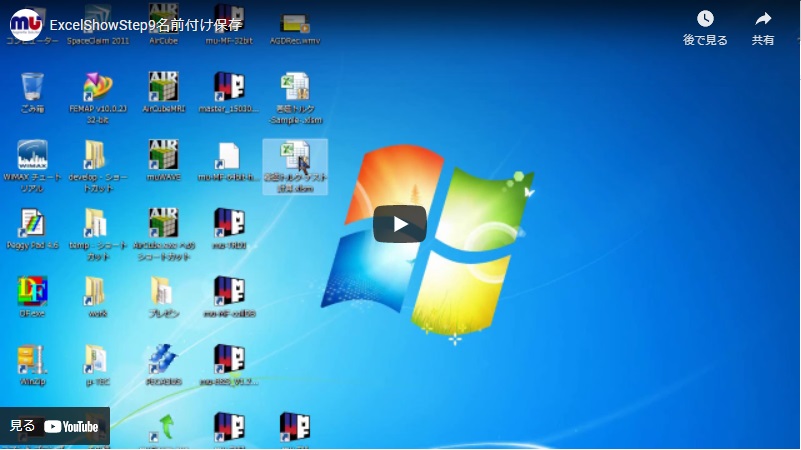Select the AirCubeMRI desktop shortcut
801x450 pixels.
(x=163, y=92)
